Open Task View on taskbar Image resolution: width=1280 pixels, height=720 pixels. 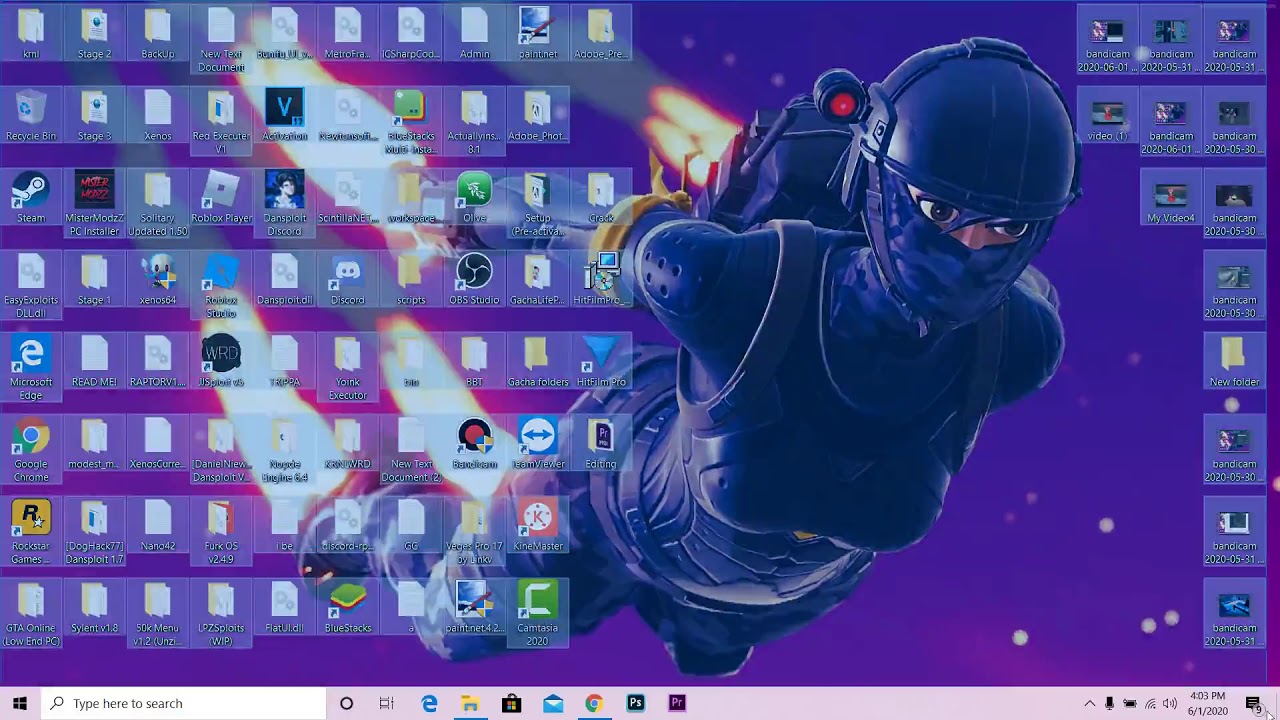(387, 703)
